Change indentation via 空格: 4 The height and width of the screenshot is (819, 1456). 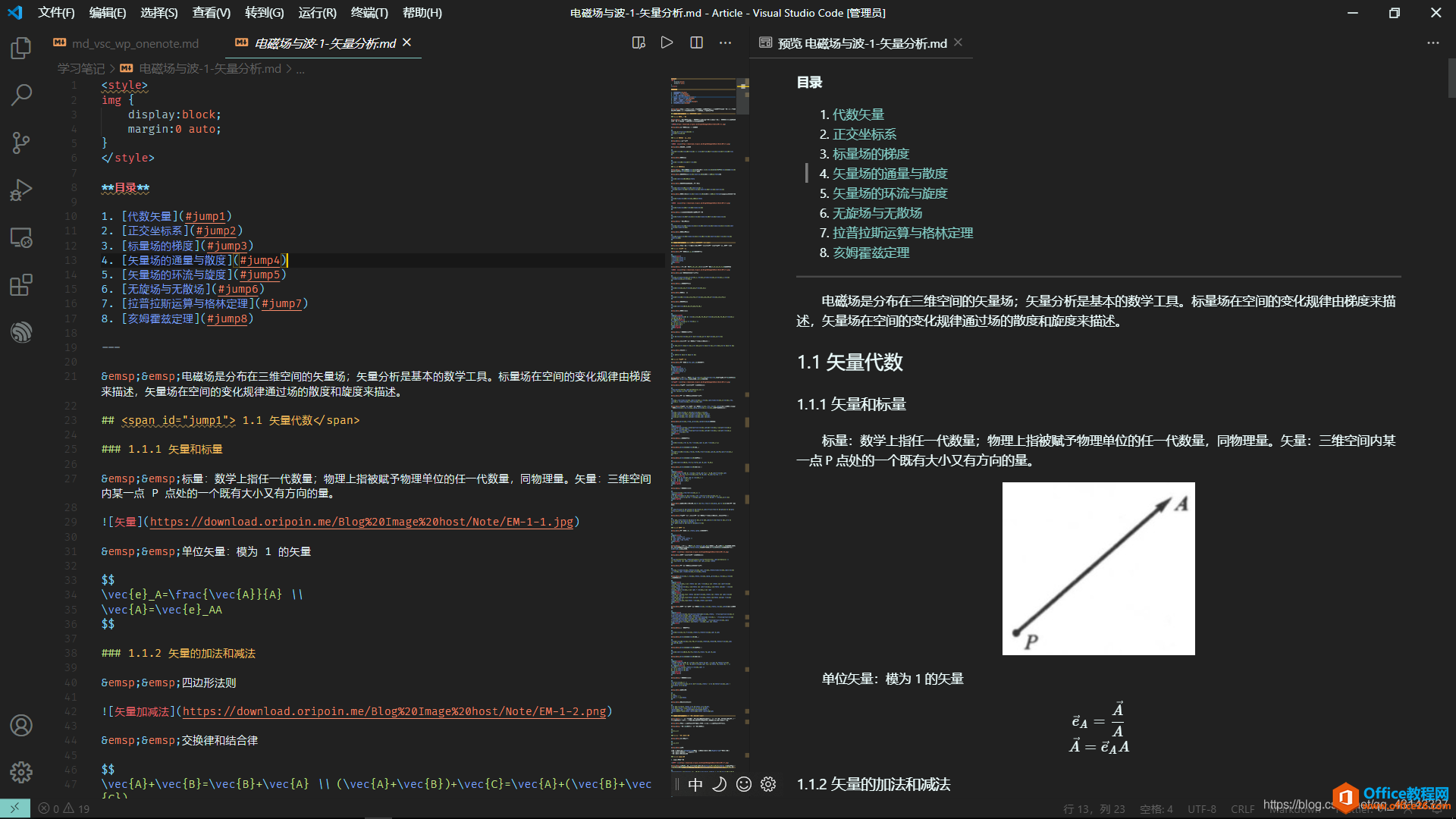tap(1156, 809)
